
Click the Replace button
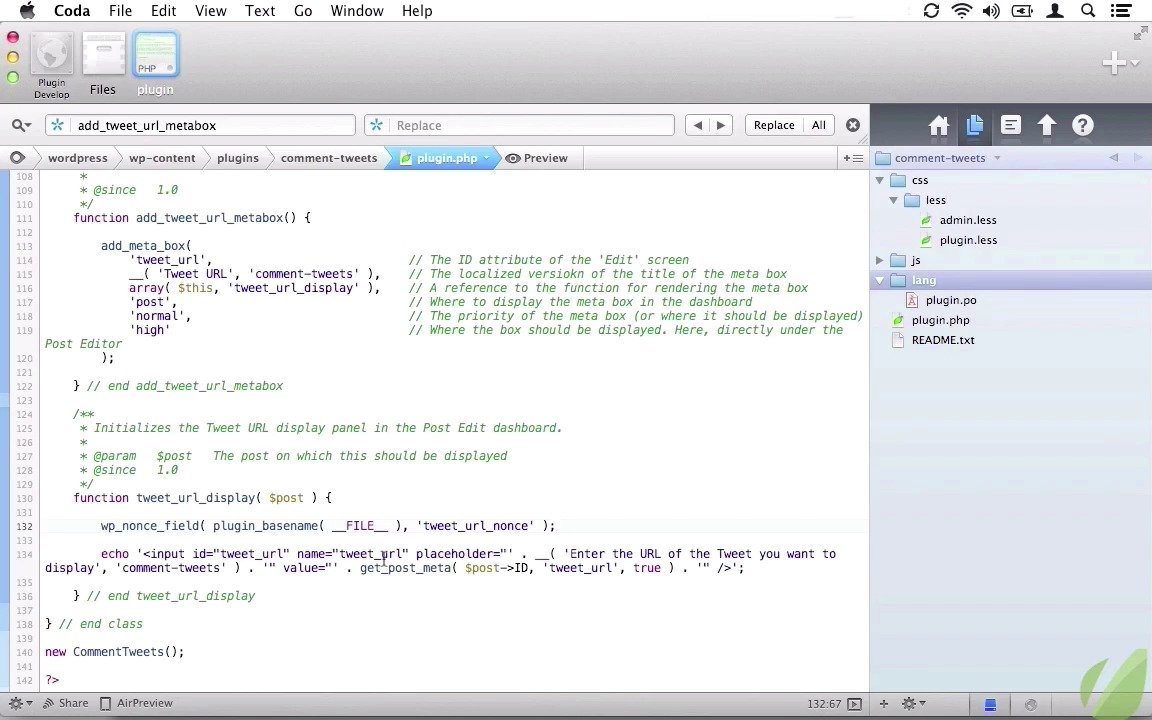774,126
